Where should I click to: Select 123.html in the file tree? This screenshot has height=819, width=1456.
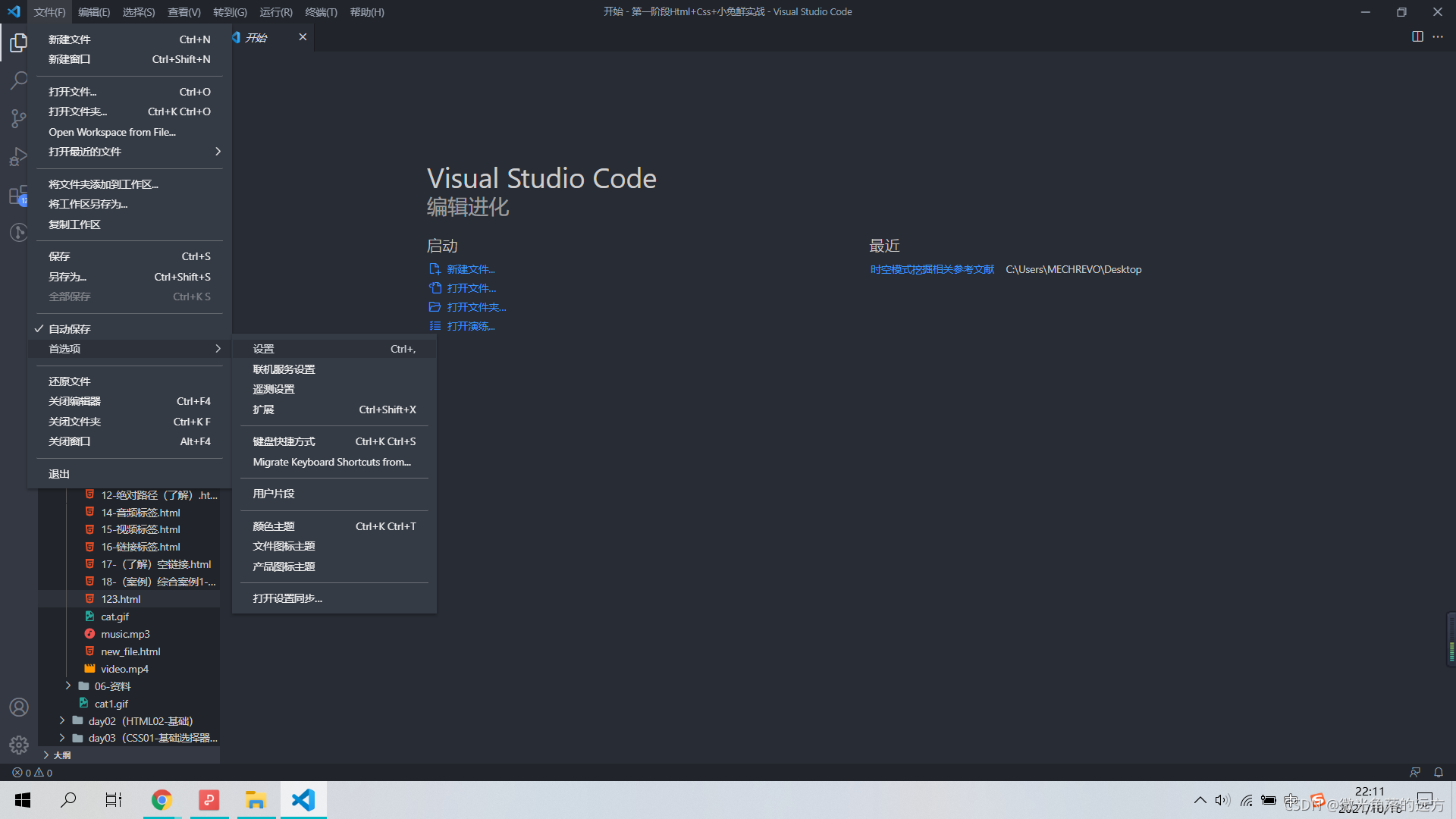(121, 598)
